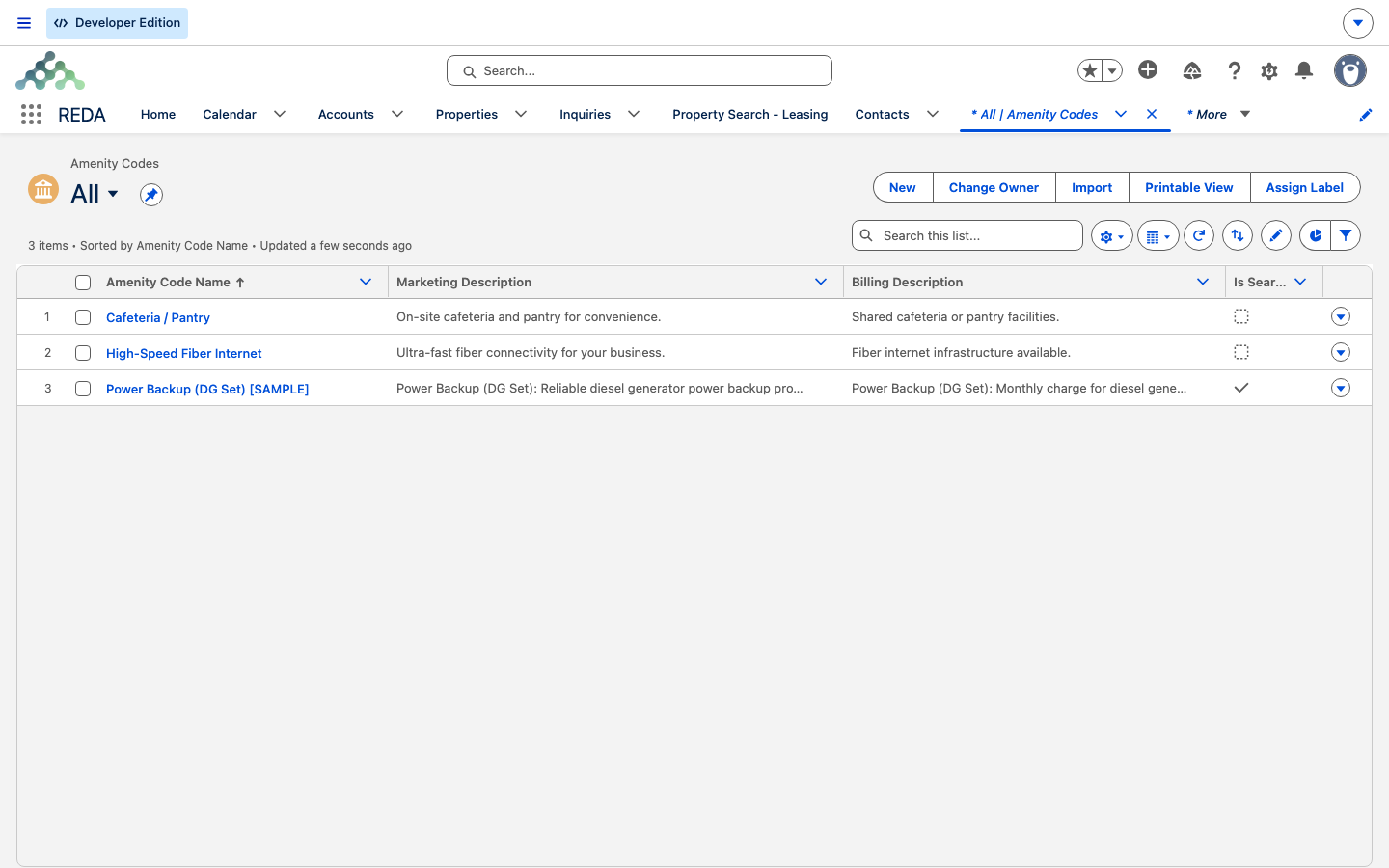Pin this list view
The width and height of the screenshot is (1389, 868).
151,195
